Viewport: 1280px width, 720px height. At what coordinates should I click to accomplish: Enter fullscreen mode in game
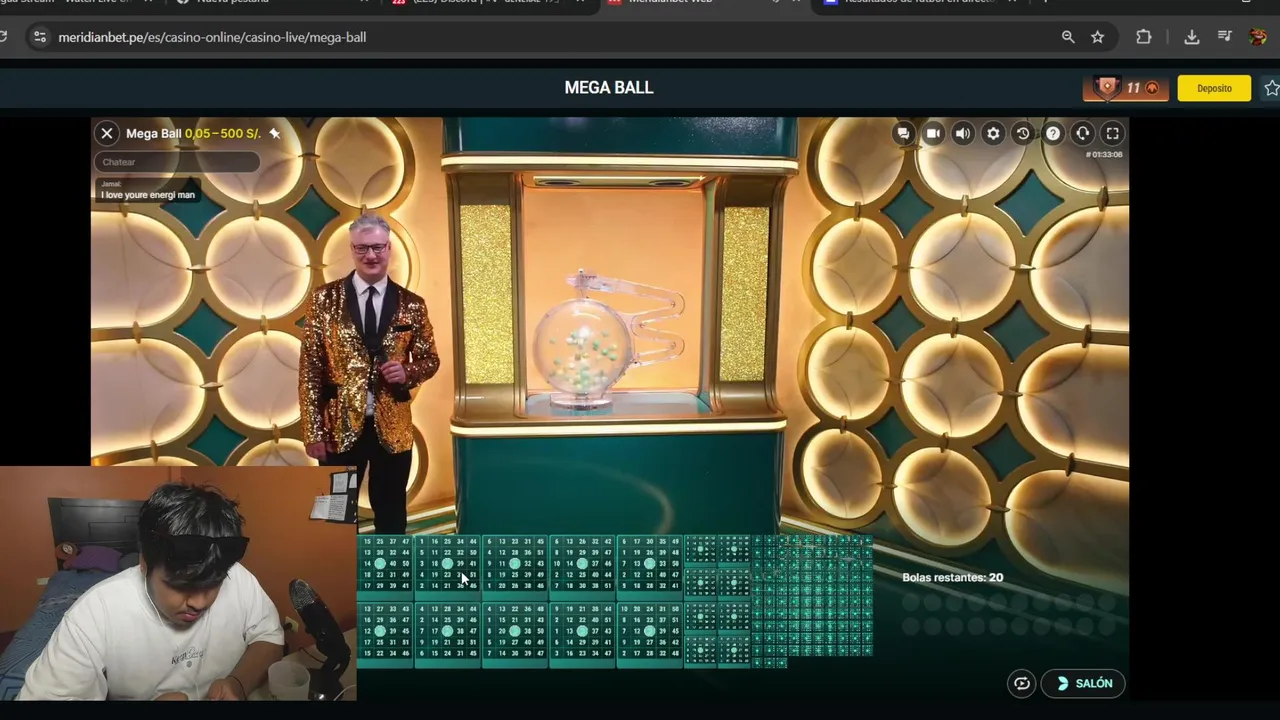click(x=1112, y=133)
